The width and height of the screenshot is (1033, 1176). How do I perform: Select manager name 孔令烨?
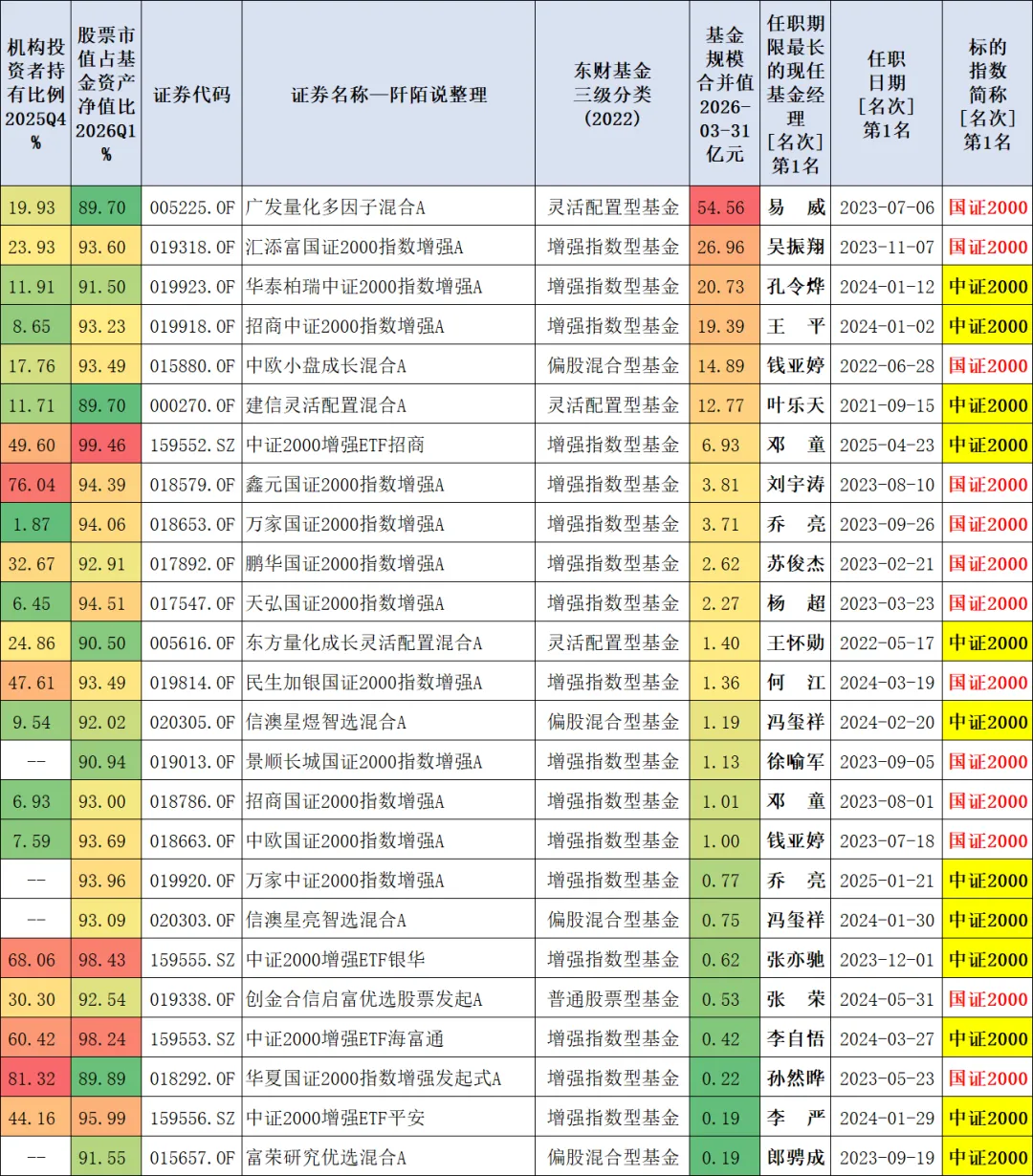click(x=796, y=287)
